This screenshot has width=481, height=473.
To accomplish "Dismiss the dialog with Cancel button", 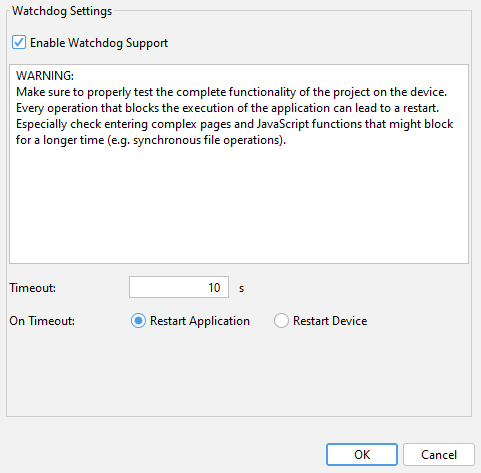I will tap(439, 454).
